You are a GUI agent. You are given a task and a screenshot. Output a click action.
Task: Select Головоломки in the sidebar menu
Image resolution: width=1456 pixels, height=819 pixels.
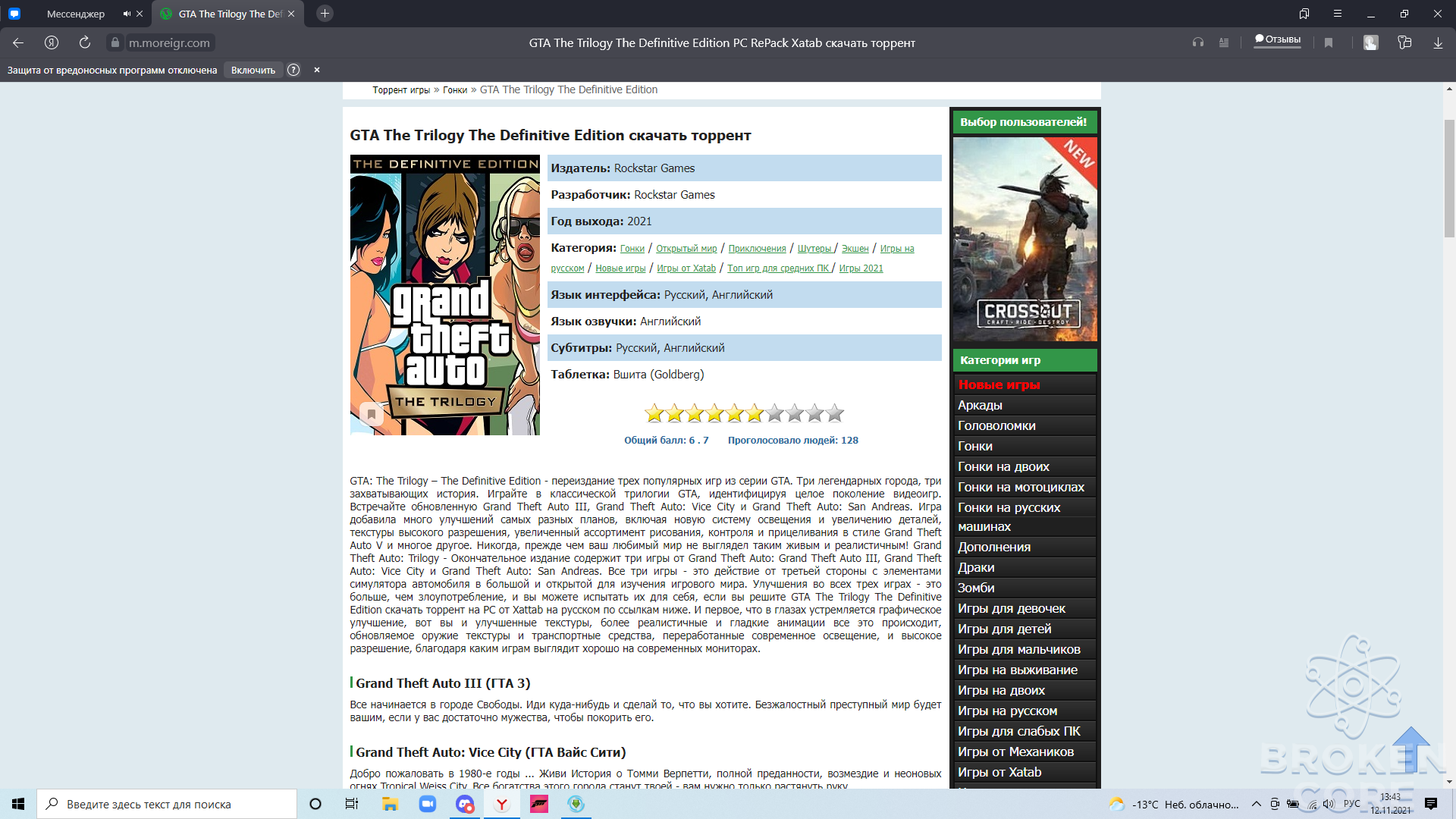(x=1025, y=426)
